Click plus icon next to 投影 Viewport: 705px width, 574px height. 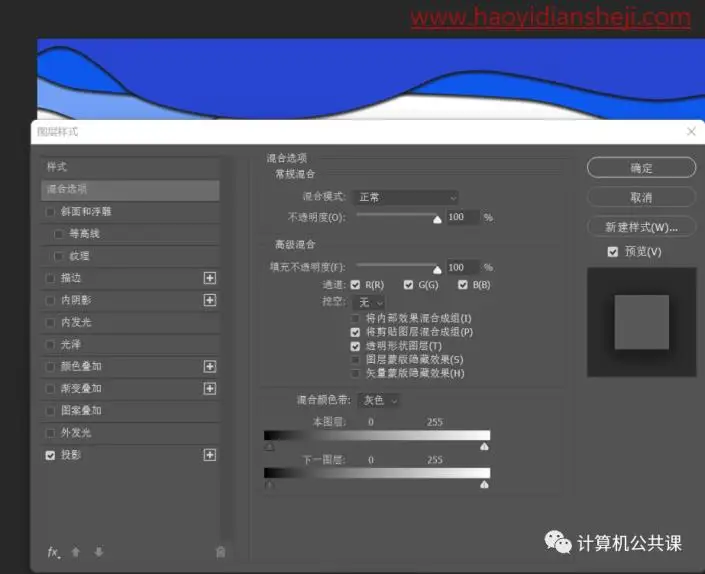coord(210,455)
